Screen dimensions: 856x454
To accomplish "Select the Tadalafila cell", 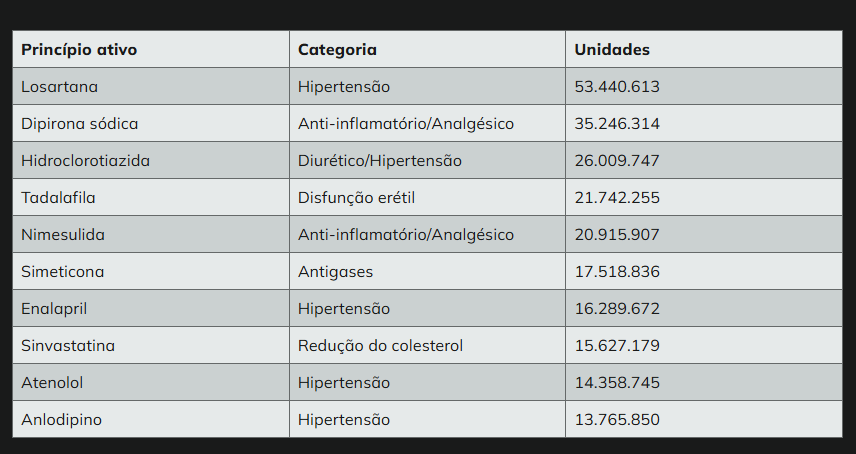I will point(151,197).
